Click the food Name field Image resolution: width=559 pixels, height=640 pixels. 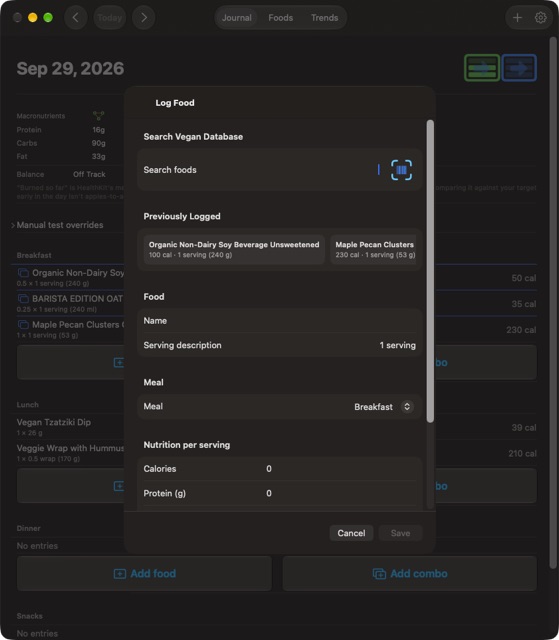point(280,321)
